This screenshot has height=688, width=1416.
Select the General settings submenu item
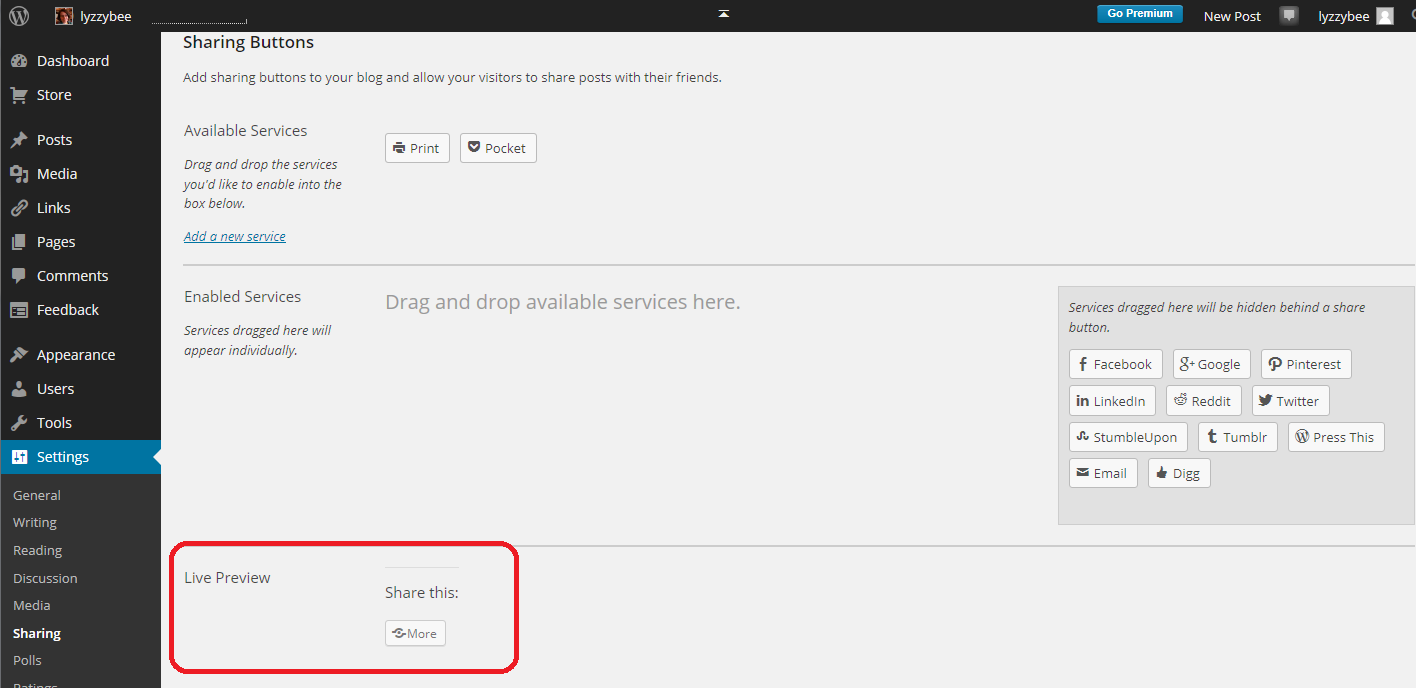pos(37,495)
